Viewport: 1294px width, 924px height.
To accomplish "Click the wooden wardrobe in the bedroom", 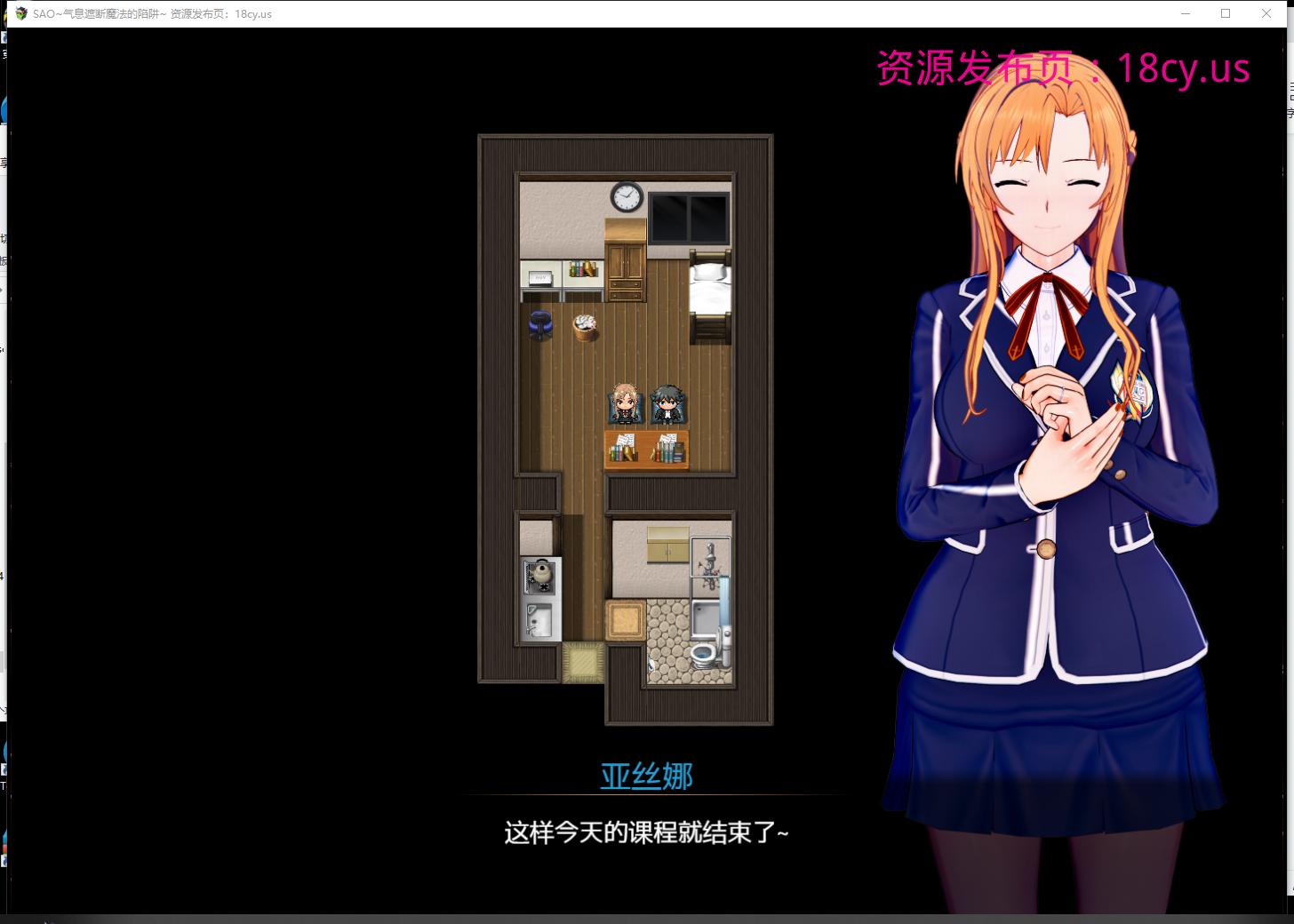I will (627, 260).
